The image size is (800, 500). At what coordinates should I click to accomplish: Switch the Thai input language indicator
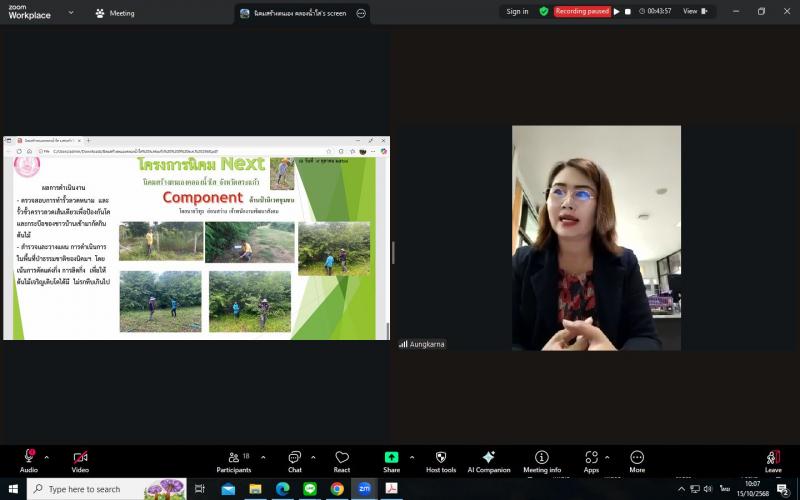pyautogui.click(x=724, y=489)
